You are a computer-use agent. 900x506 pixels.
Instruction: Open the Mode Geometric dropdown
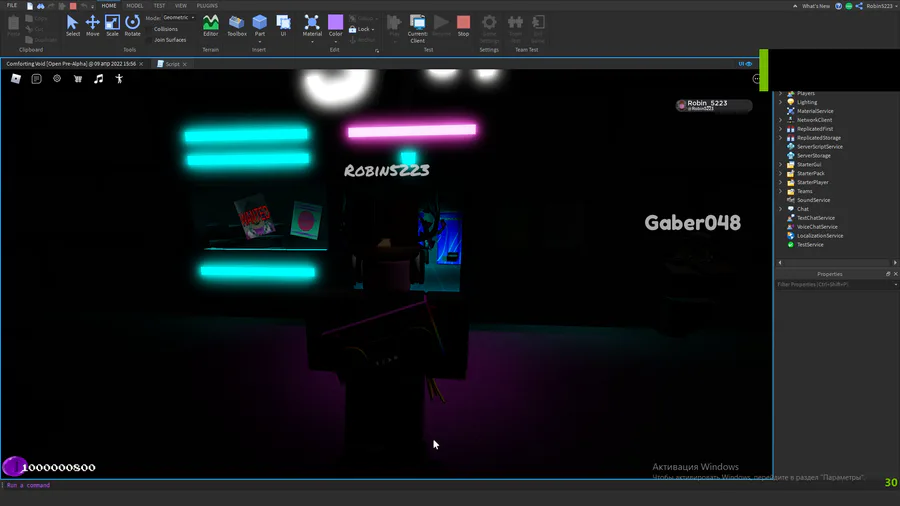click(179, 18)
